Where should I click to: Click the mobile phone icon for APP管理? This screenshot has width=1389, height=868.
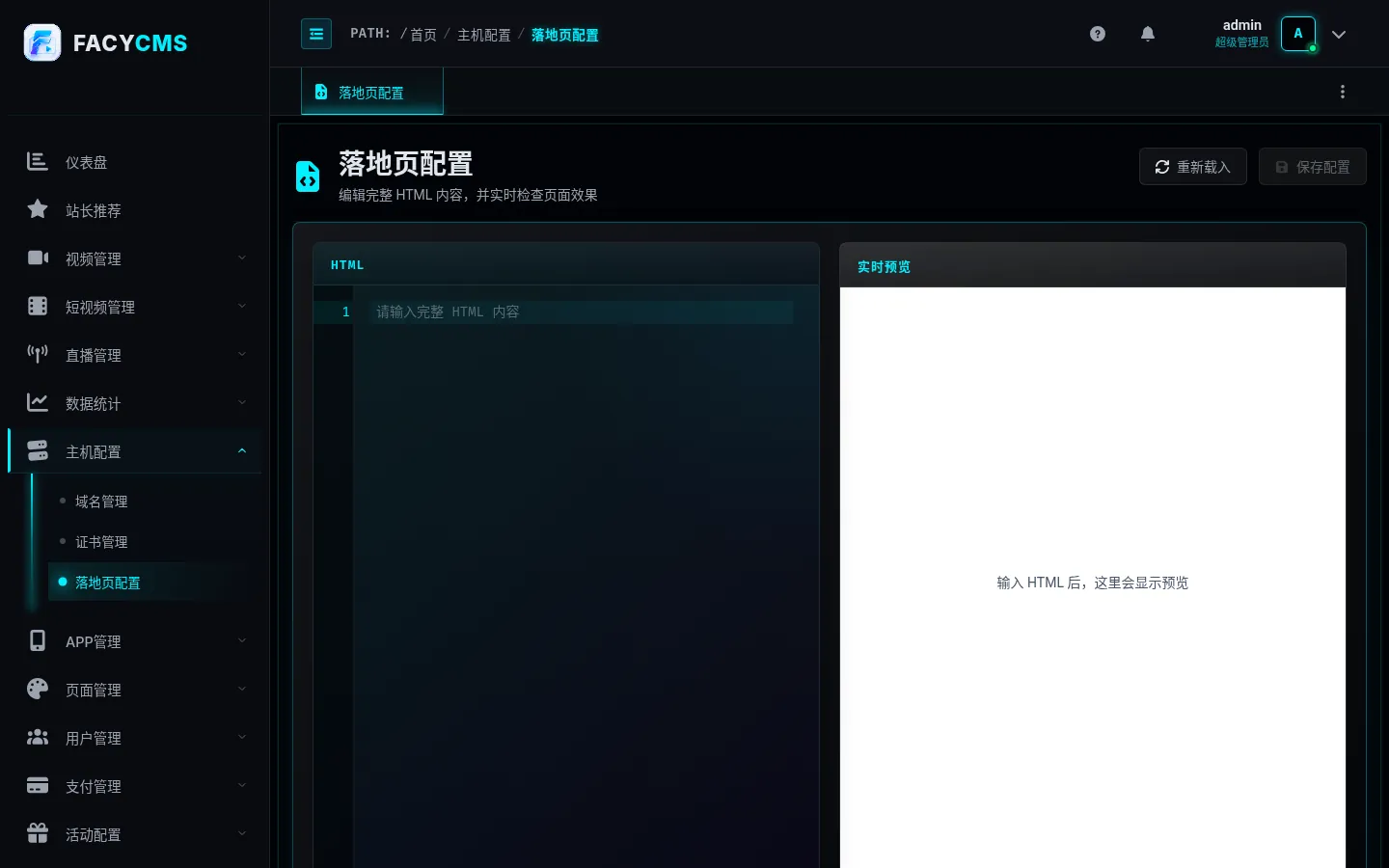(x=38, y=640)
